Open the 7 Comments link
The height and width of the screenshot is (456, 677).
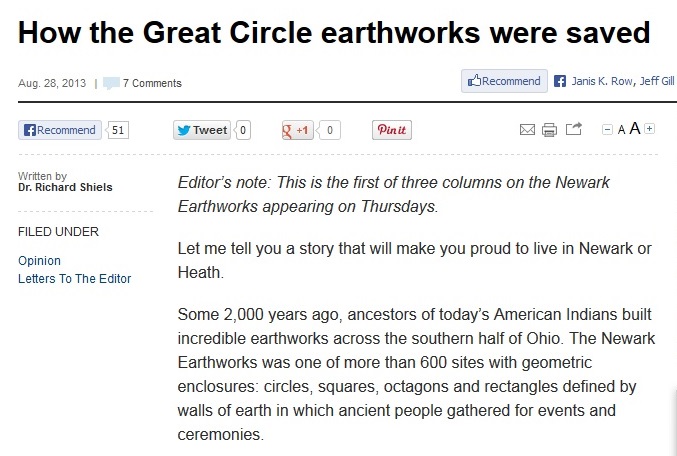coord(152,83)
